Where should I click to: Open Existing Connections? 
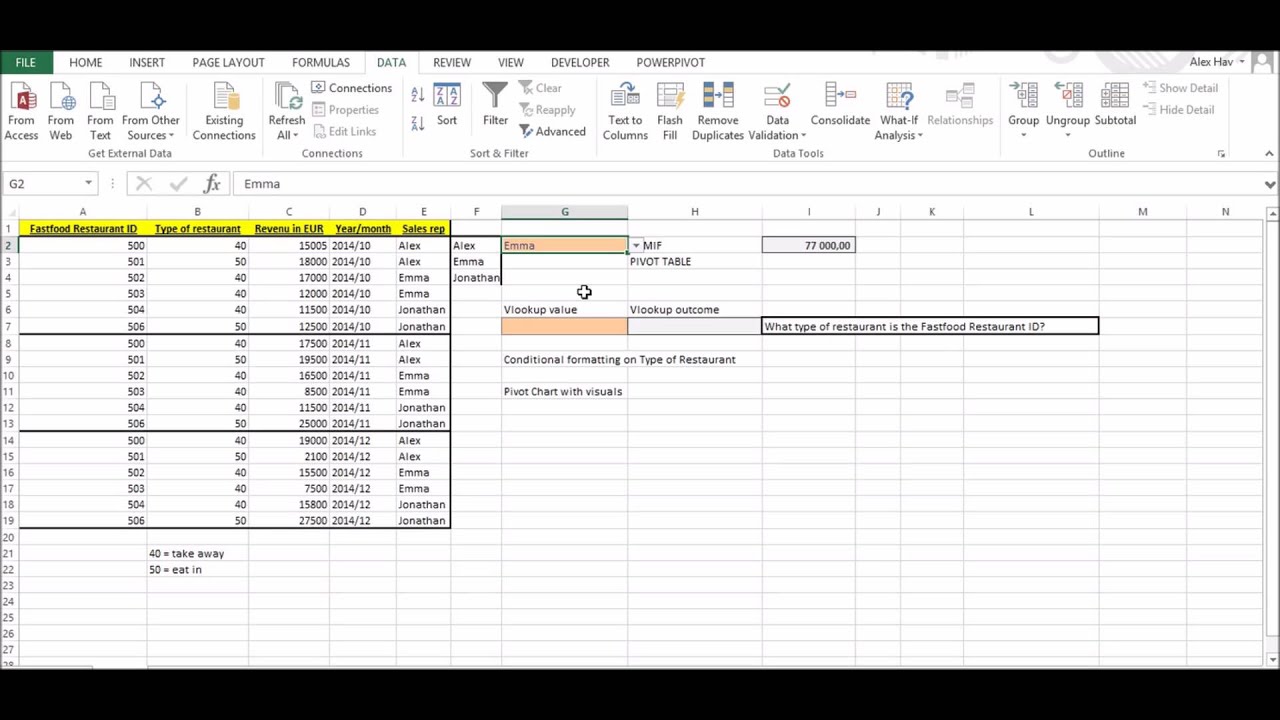(x=224, y=112)
